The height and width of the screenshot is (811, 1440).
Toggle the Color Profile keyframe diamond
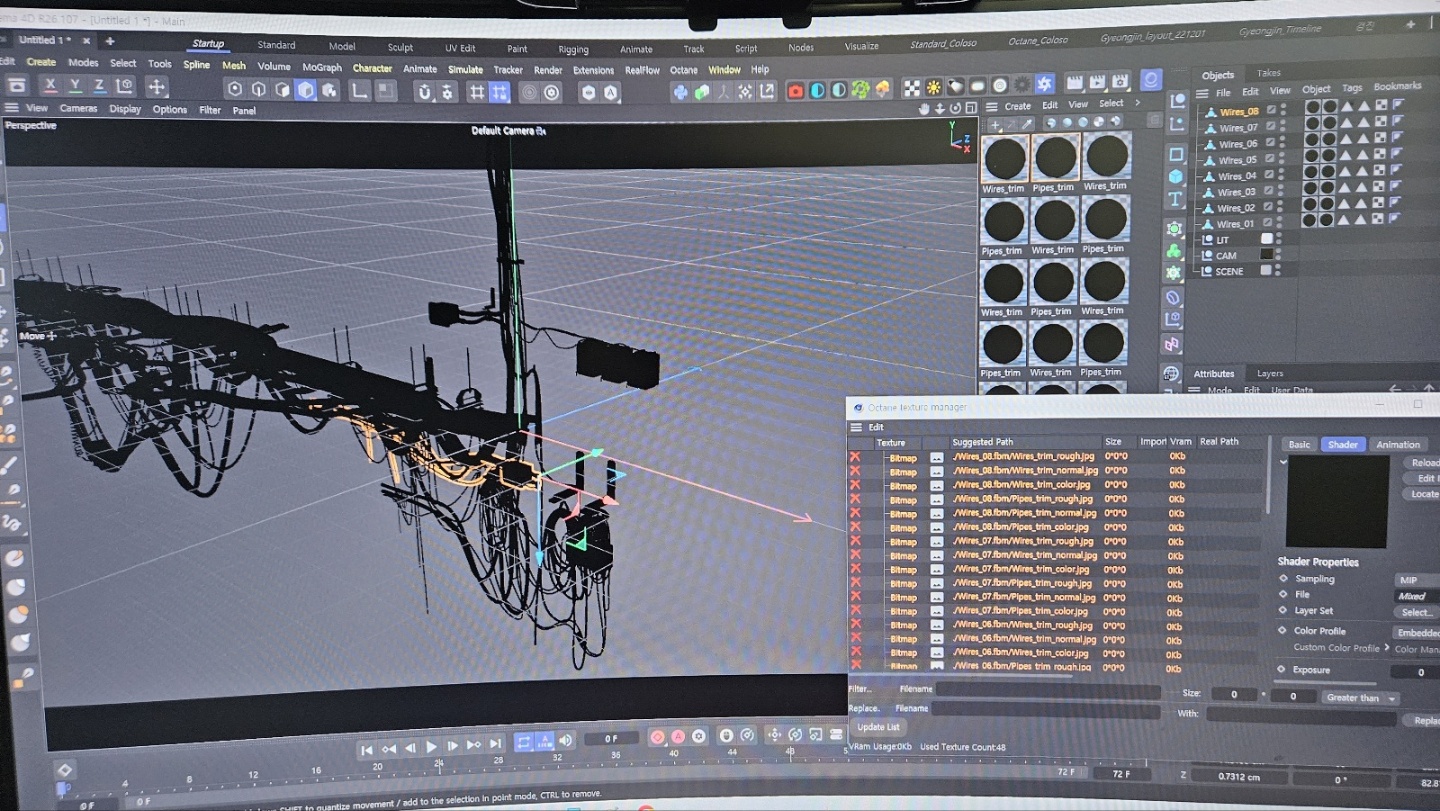point(1283,630)
